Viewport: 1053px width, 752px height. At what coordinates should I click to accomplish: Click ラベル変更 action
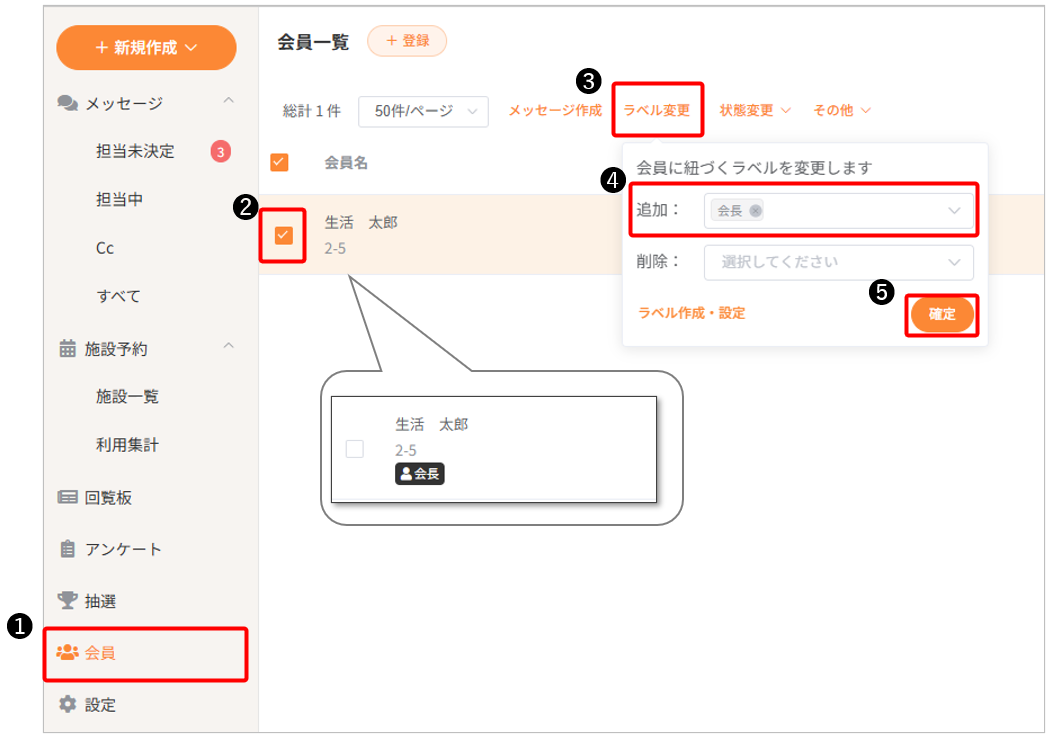tap(657, 110)
